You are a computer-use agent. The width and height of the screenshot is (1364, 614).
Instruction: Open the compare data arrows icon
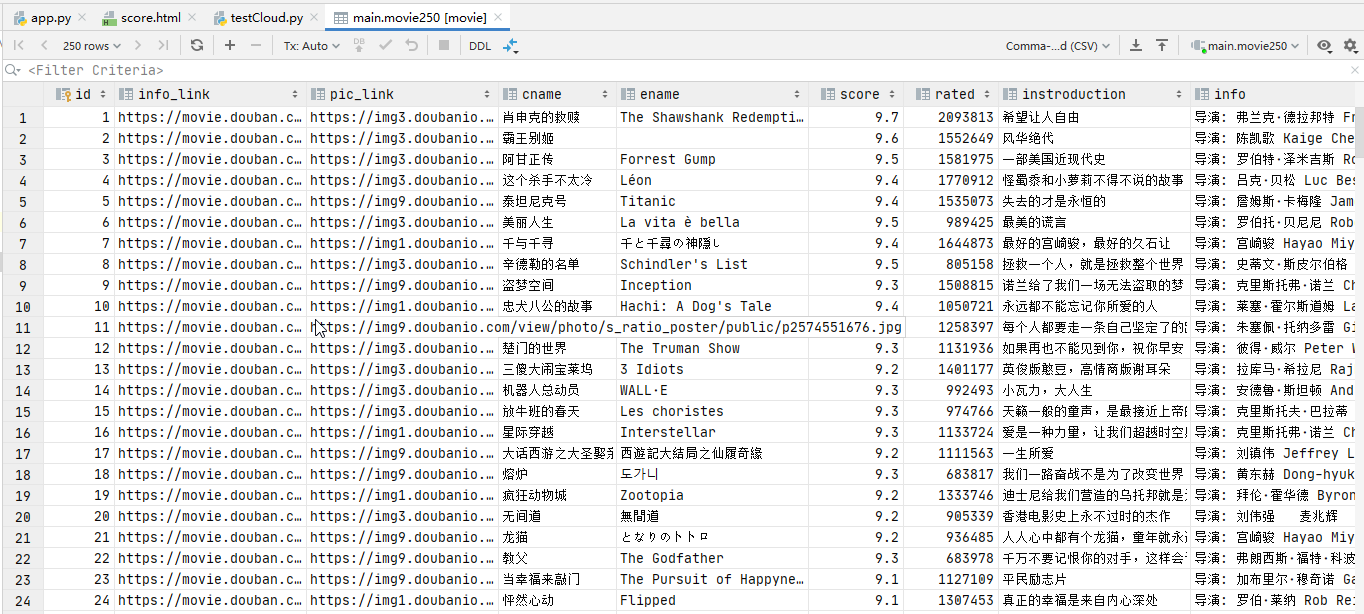pyautogui.click(x=510, y=46)
